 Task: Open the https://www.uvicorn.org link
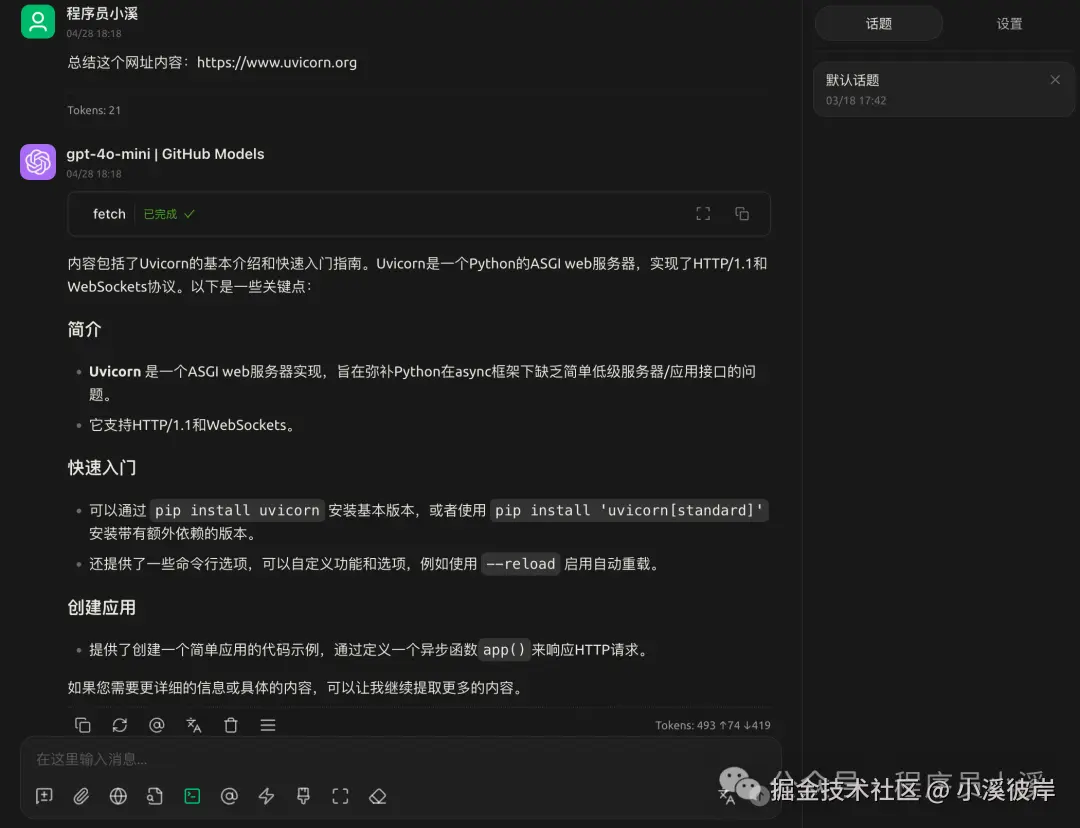(x=277, y=63)
